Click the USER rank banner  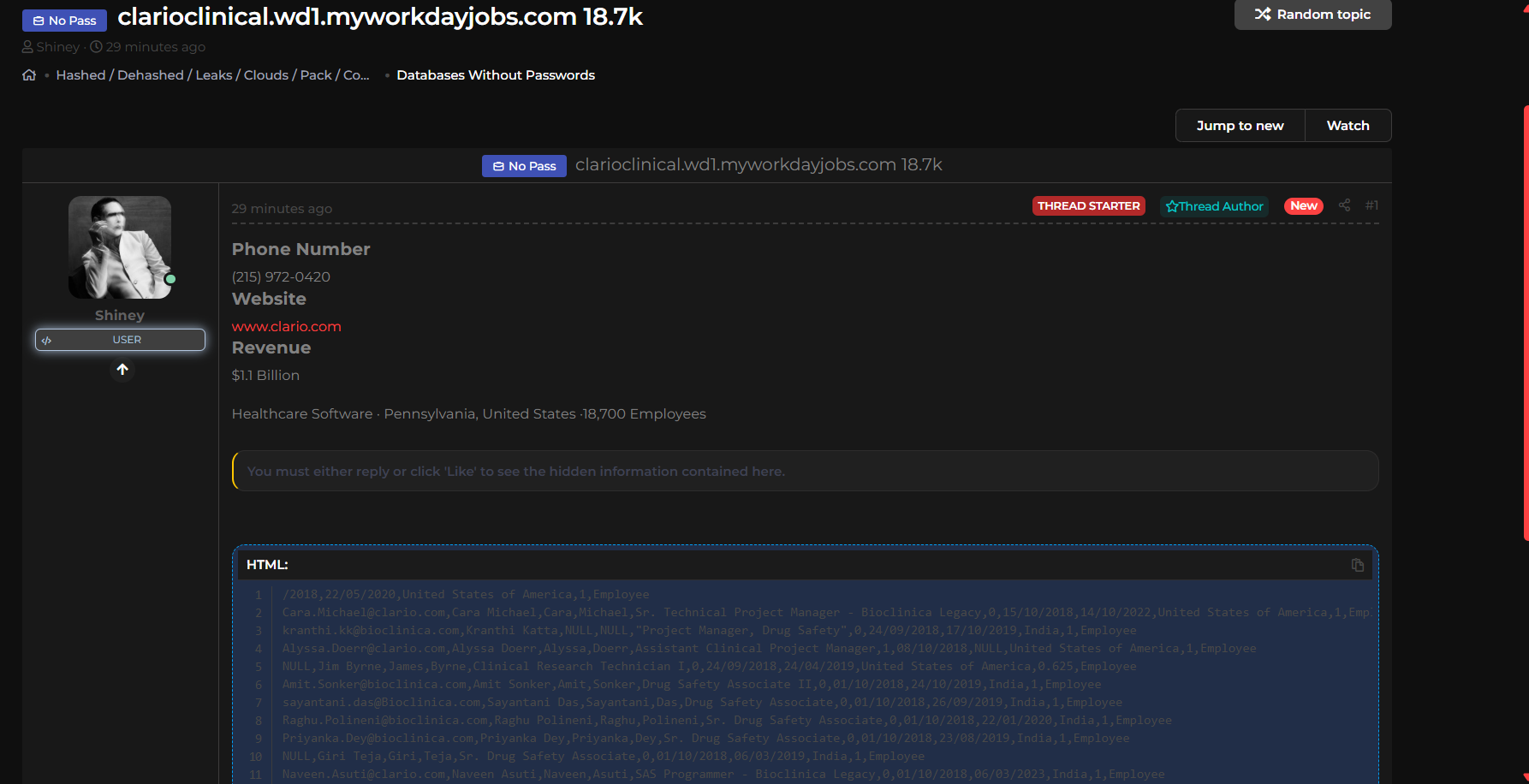(x=120, y=340)
